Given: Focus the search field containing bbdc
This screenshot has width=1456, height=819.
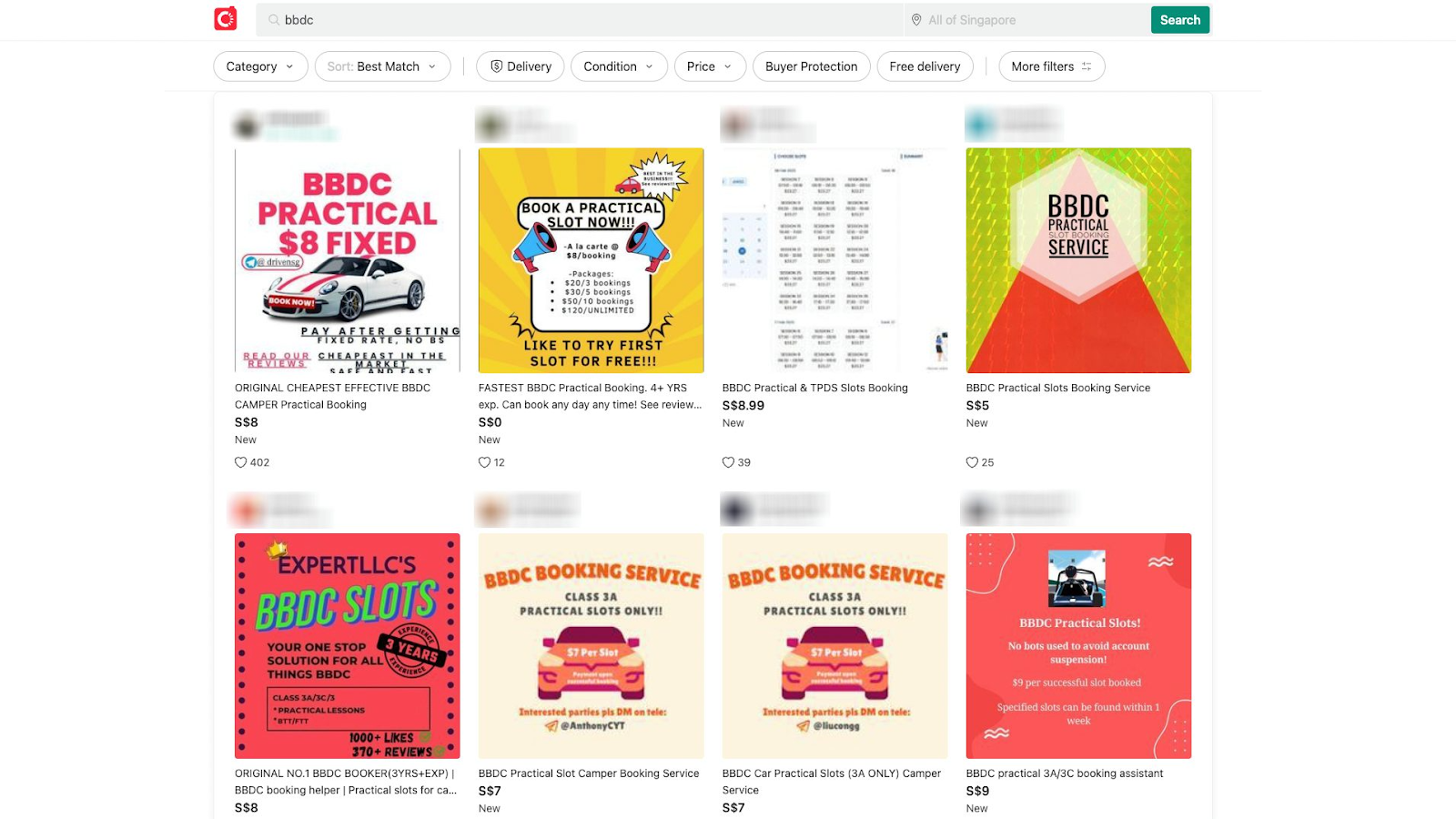Looking at the screenshot, I should [579, 20].
